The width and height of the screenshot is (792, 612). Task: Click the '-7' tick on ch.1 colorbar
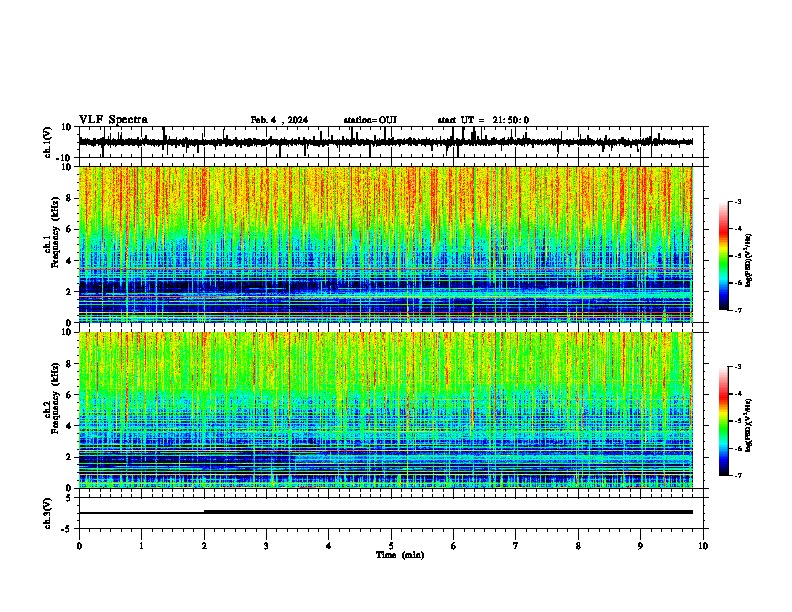pyautogui.click(x=738, y=310)
